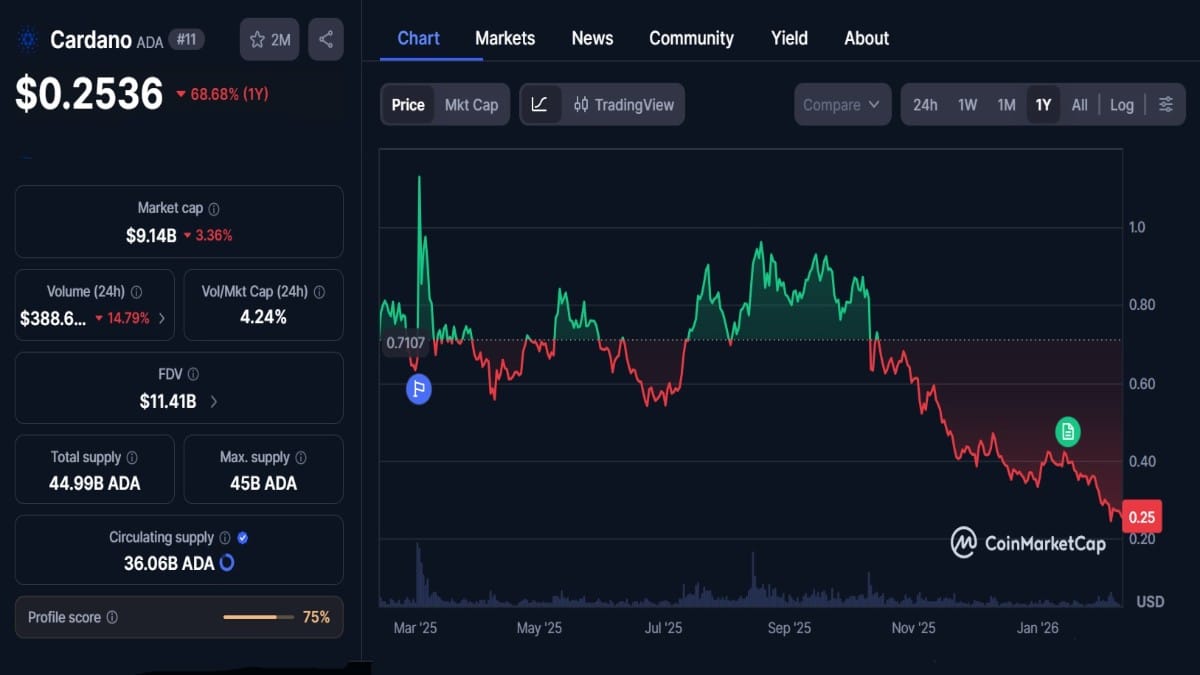
Task: Open the Yield tab
Action: tap(789, 38)
